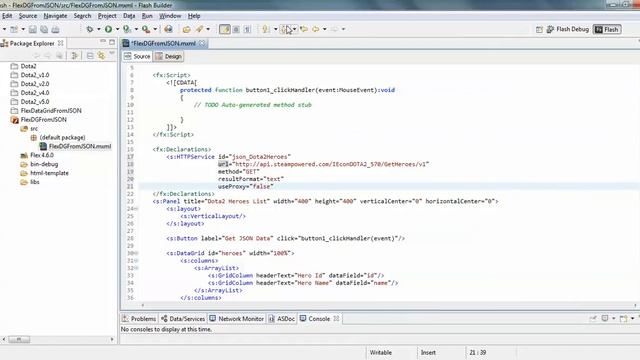Open the Search menu

(82, 16)
